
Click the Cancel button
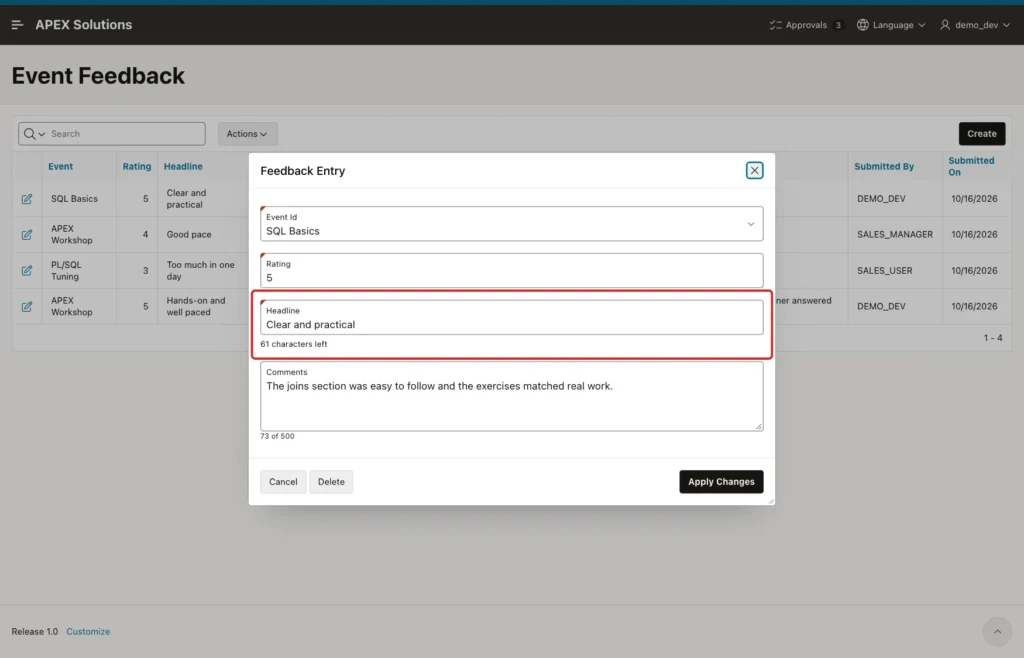click(283, 482)
